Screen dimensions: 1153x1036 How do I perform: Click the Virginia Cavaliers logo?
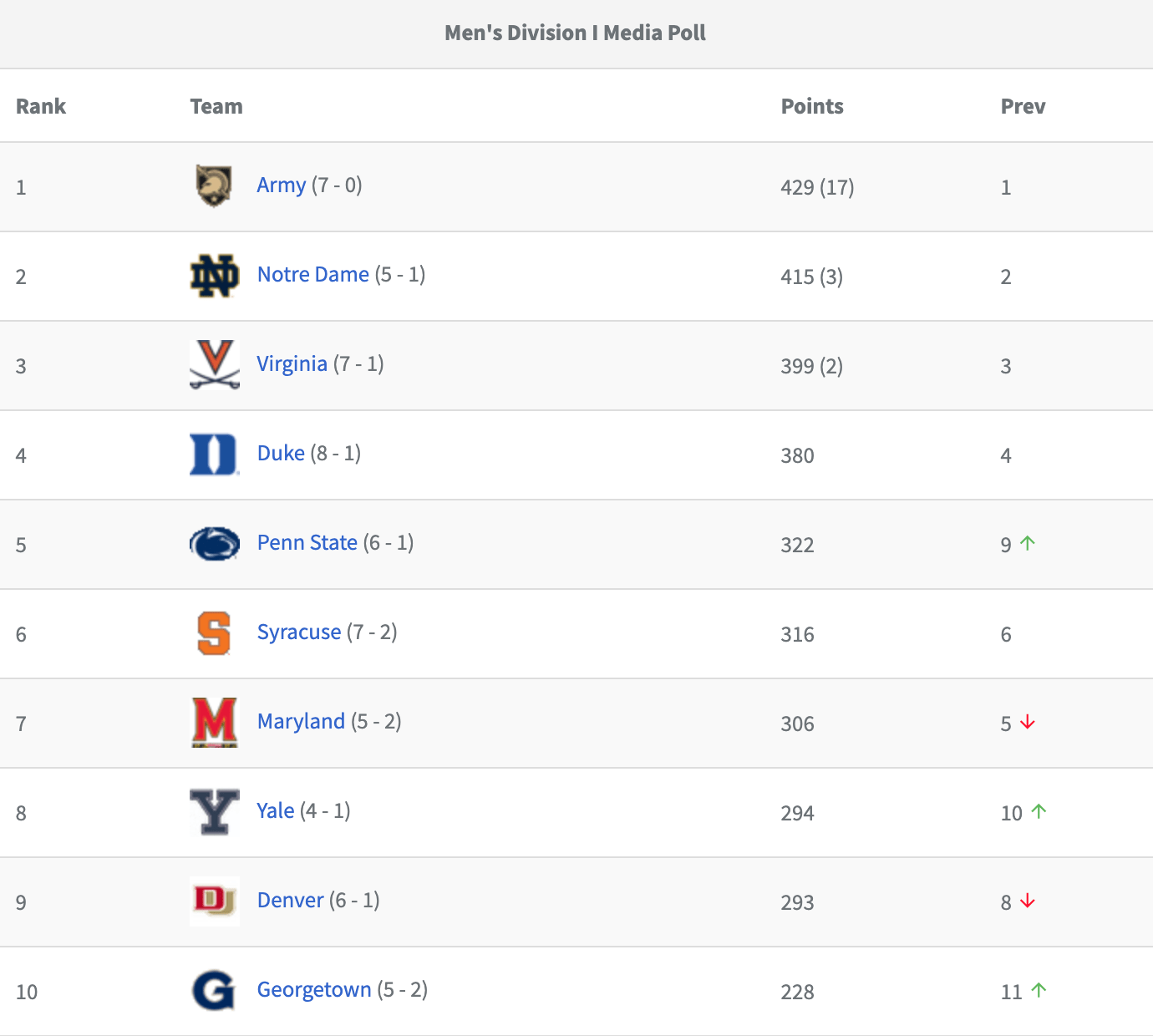(x=215, y=365)
